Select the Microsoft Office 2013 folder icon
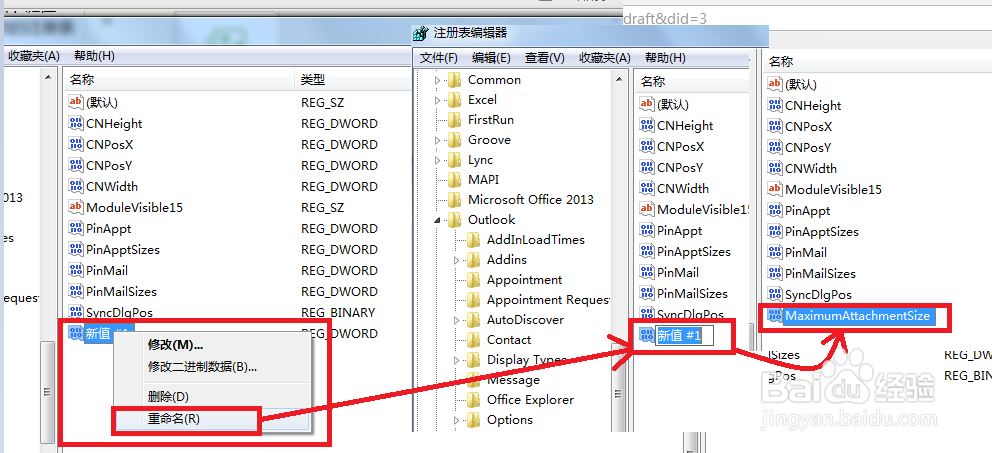The image size is (992, 453). 454,200
